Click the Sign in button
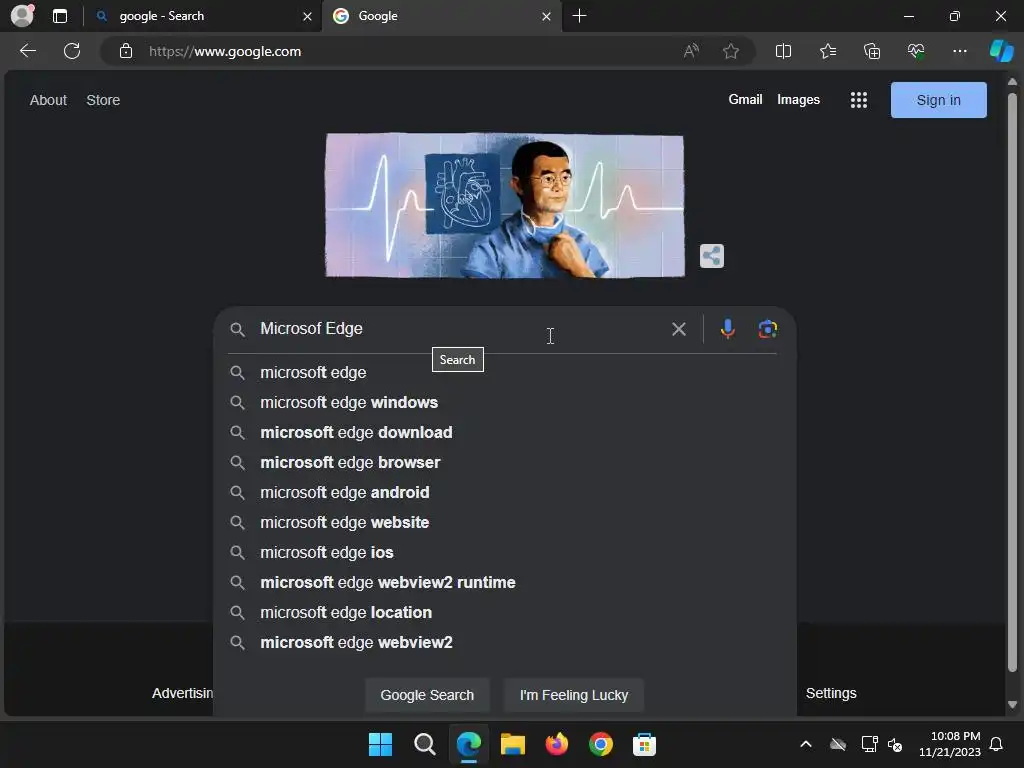Image resolution: width=1024 pixels, height=768 pixels. [x=938, y=100]
